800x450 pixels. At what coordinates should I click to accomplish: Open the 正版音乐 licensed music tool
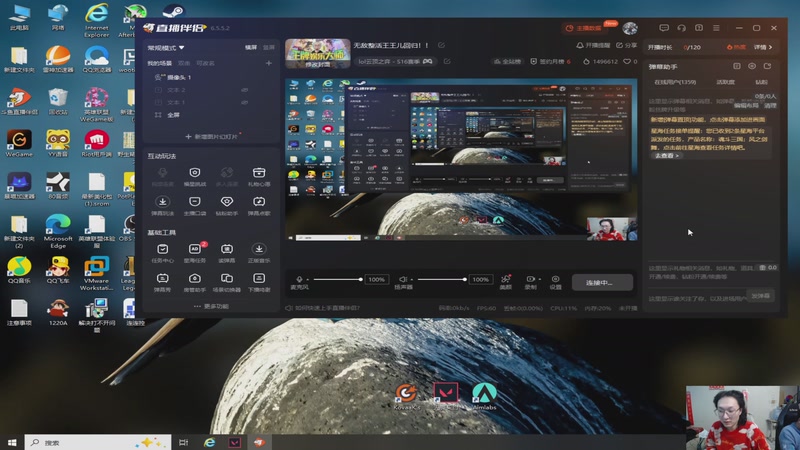tap(259, 253)
